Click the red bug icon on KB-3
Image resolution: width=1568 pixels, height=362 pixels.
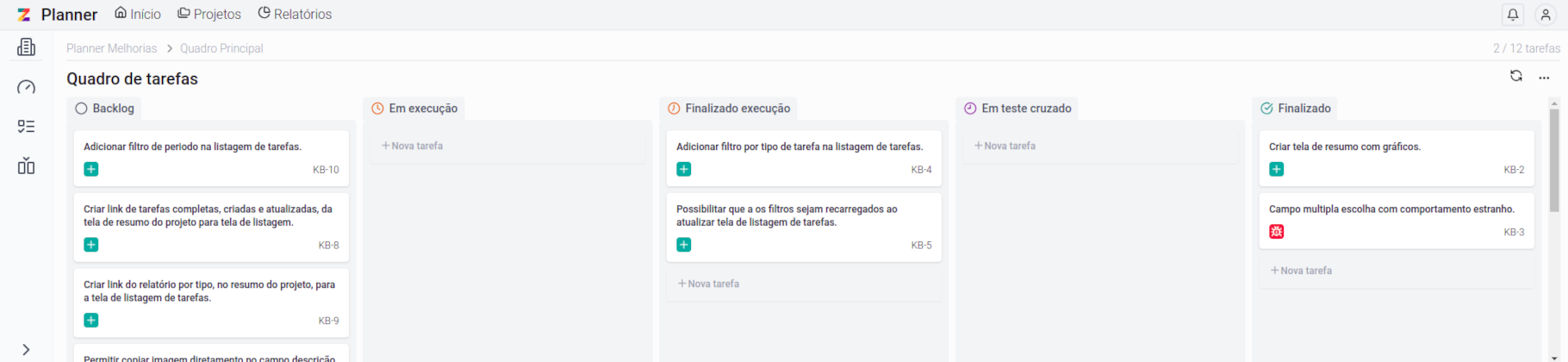pyautogui.click(x=1277, y=232)
